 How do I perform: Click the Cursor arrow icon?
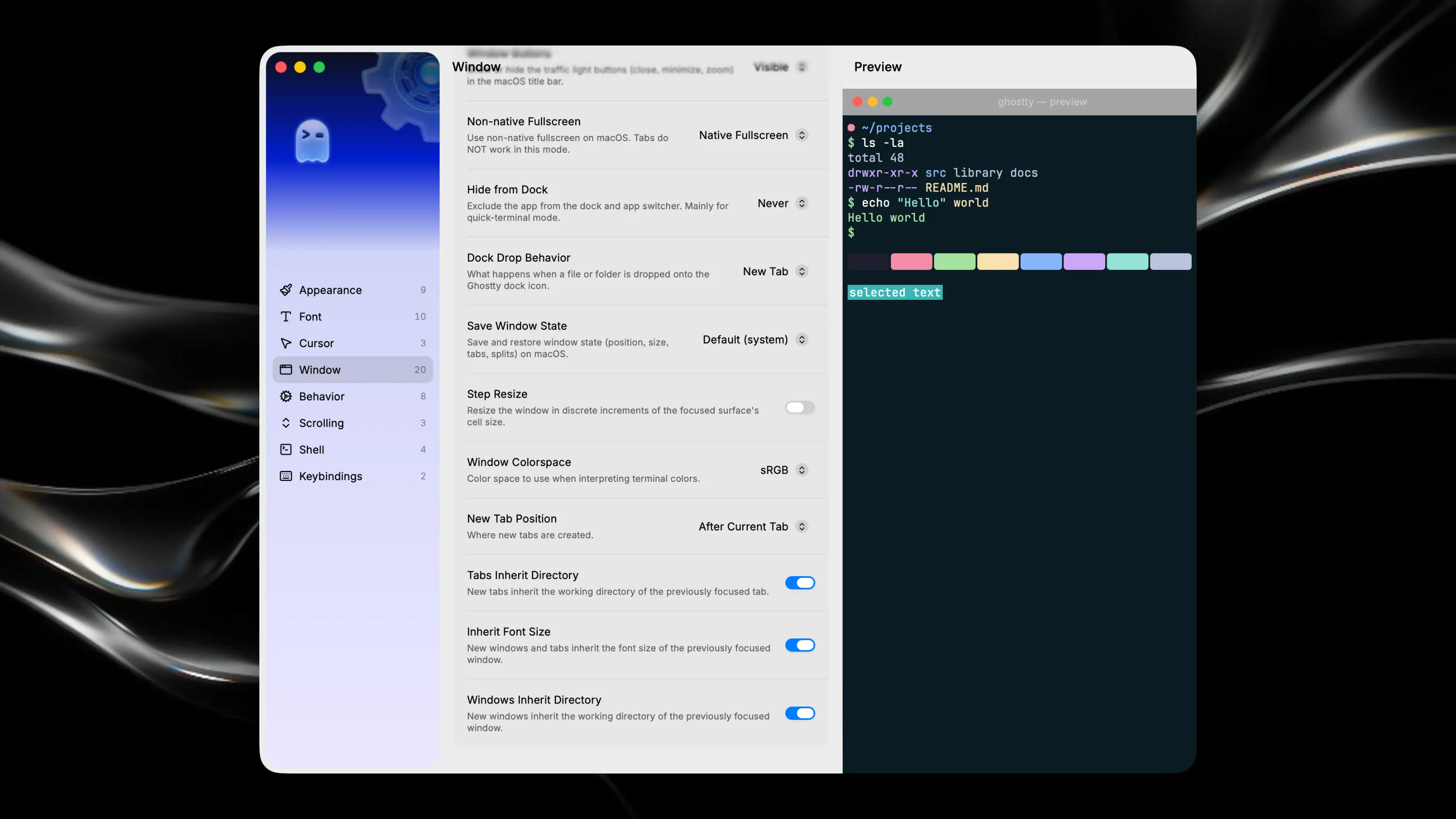[x=286, y=343]
